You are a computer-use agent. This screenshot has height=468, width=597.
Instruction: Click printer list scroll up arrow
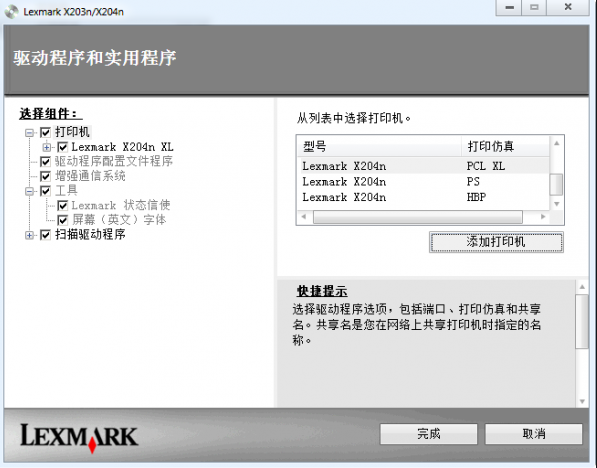[556, 143]
